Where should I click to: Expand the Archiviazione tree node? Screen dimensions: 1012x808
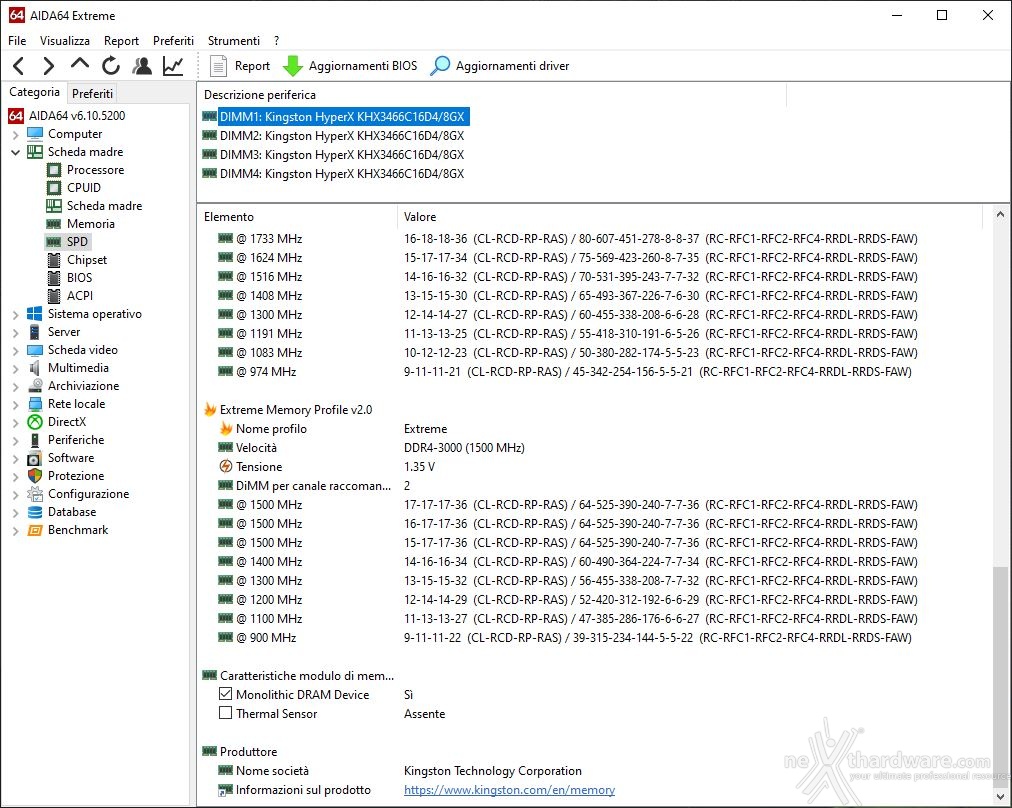coord(15,386)
